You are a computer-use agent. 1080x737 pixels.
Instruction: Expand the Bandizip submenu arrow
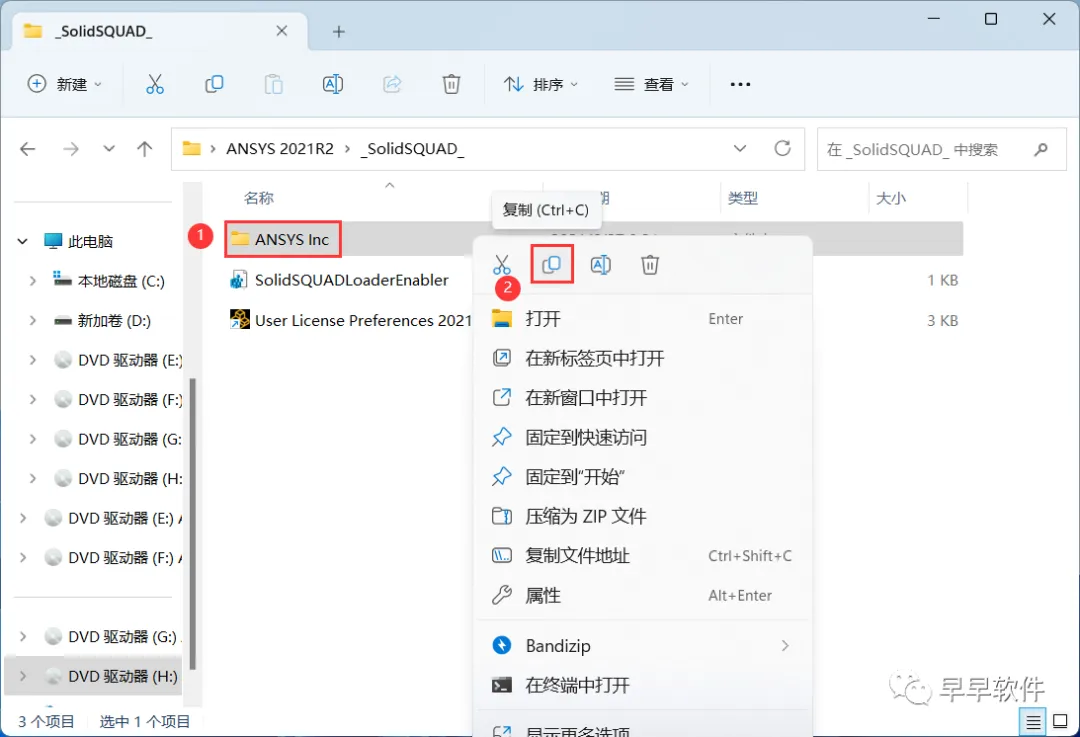click(785, 645)
